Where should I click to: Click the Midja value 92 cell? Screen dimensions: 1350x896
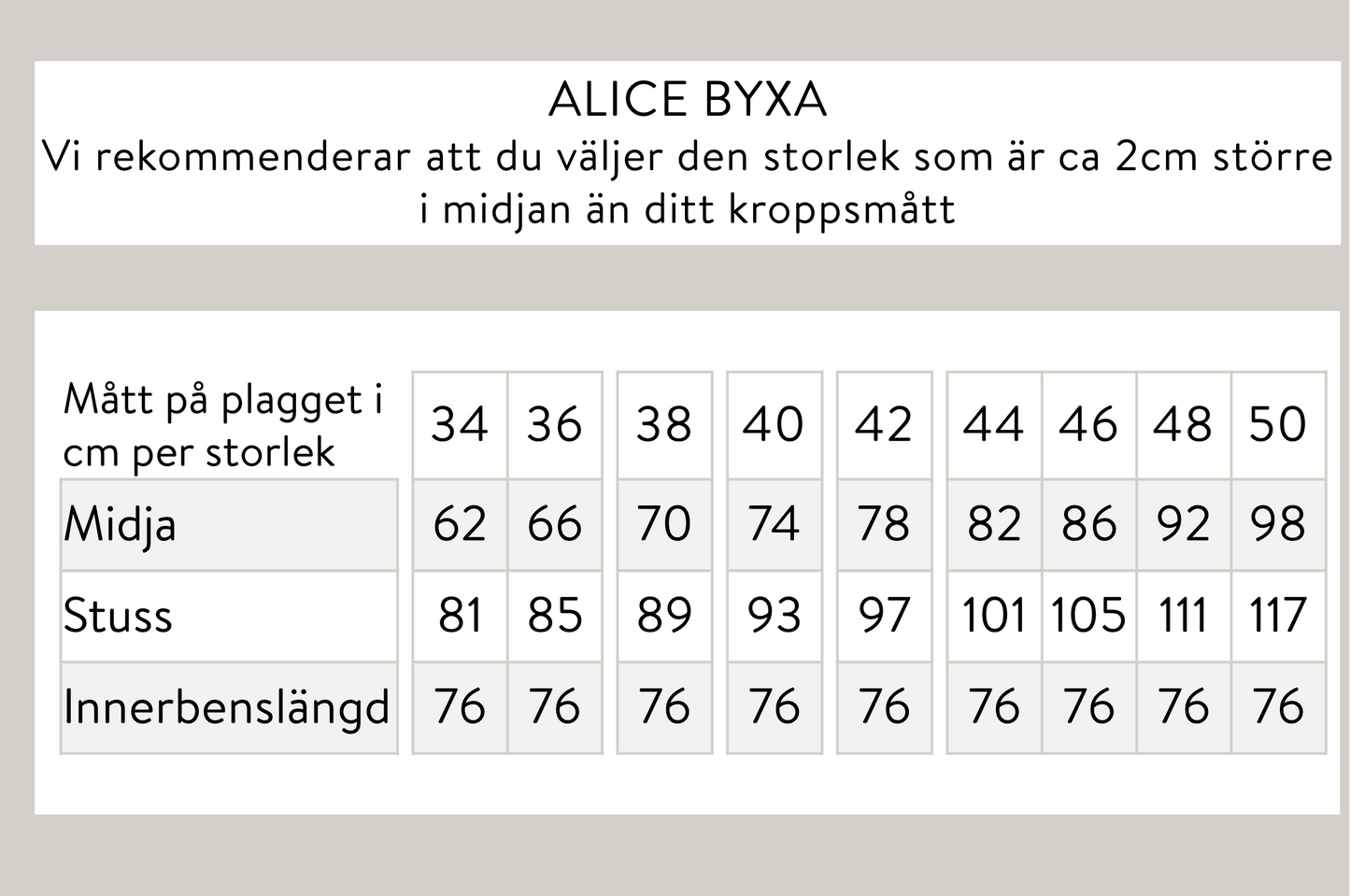(x=1184, y=524)
